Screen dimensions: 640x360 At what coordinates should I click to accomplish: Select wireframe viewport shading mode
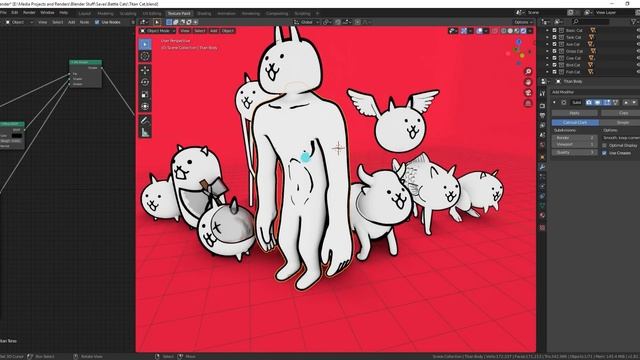[x=504, y=31]
